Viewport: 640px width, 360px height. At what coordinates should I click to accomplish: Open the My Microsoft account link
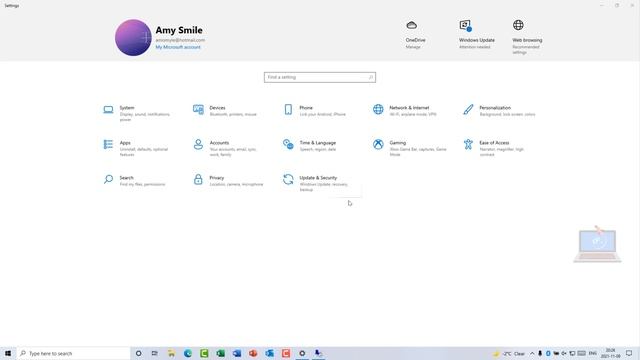coord(178,47)
